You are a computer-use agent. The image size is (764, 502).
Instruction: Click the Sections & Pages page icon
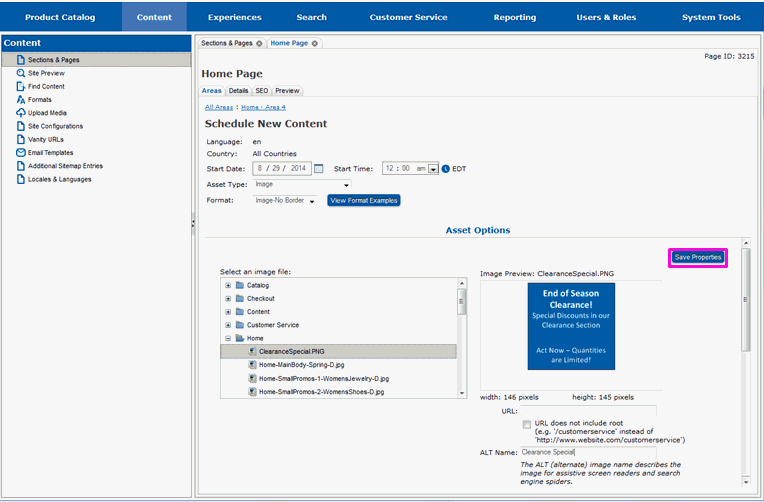point(20,59)
